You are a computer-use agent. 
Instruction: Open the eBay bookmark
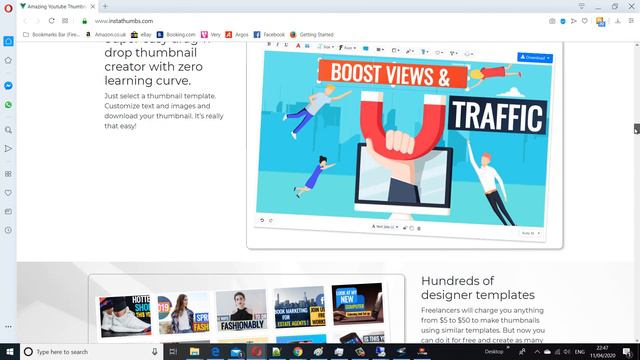tap(141, 35)
